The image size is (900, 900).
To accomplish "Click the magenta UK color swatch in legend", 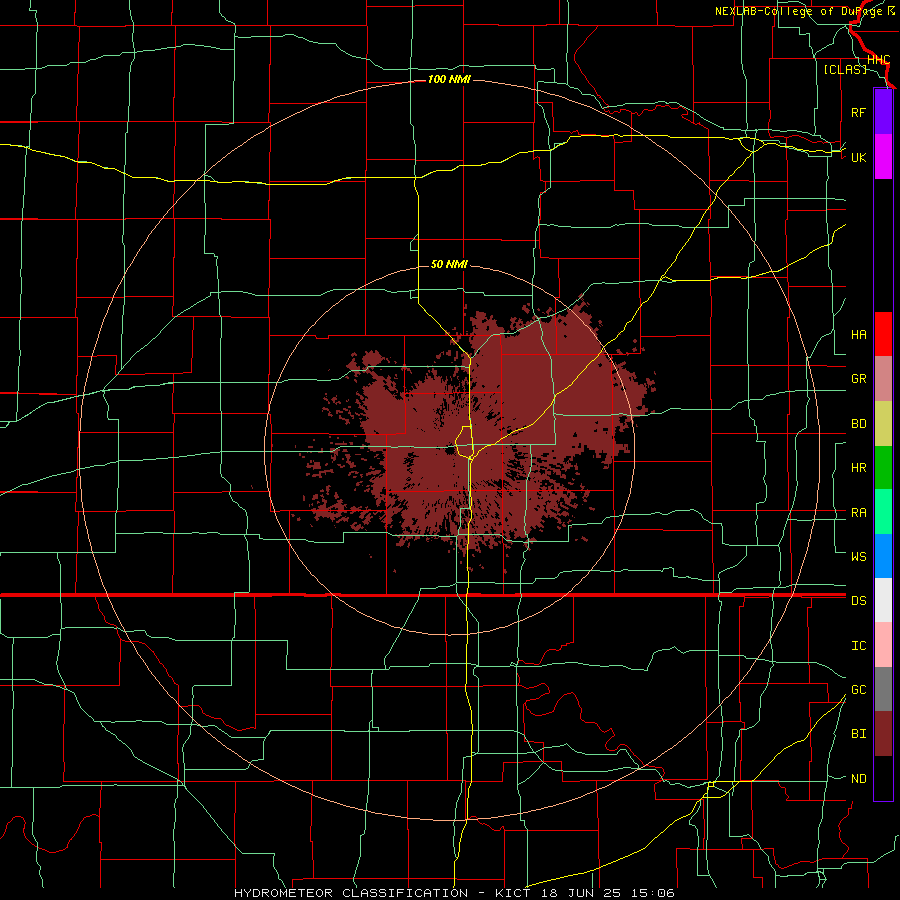I will [x=883, y=157].
